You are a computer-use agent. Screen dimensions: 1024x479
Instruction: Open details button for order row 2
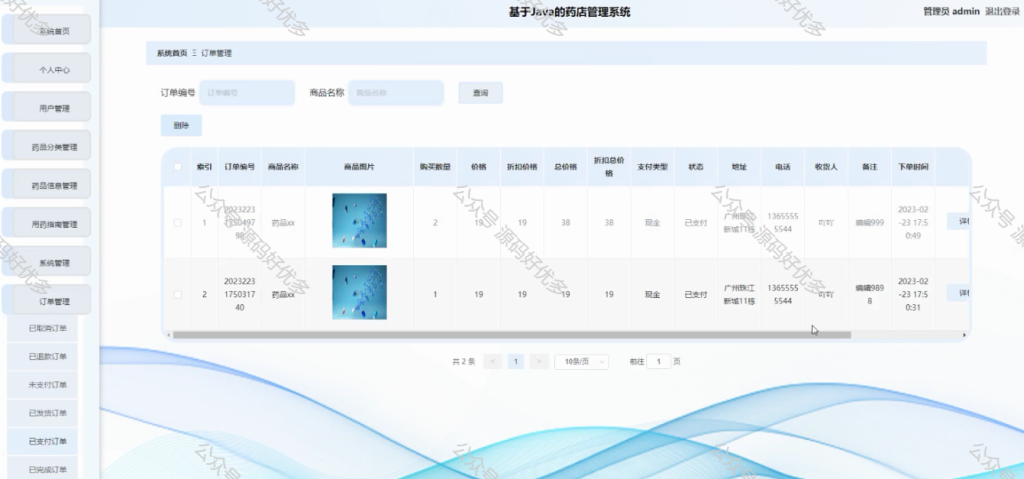[959, 293]
